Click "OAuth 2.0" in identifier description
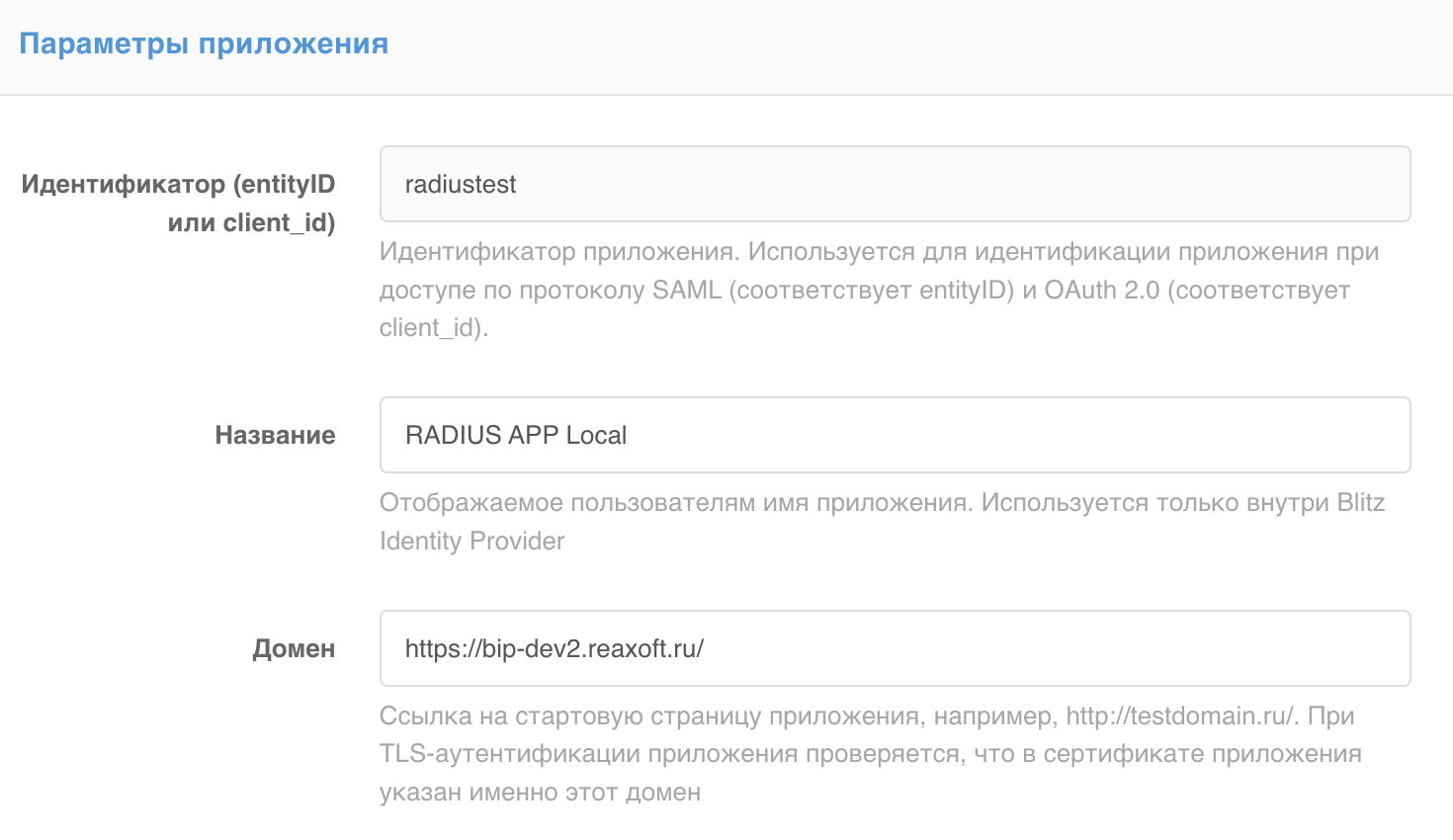The width and height of the screenshot is (1453, 840). [x=1101, y=291]
